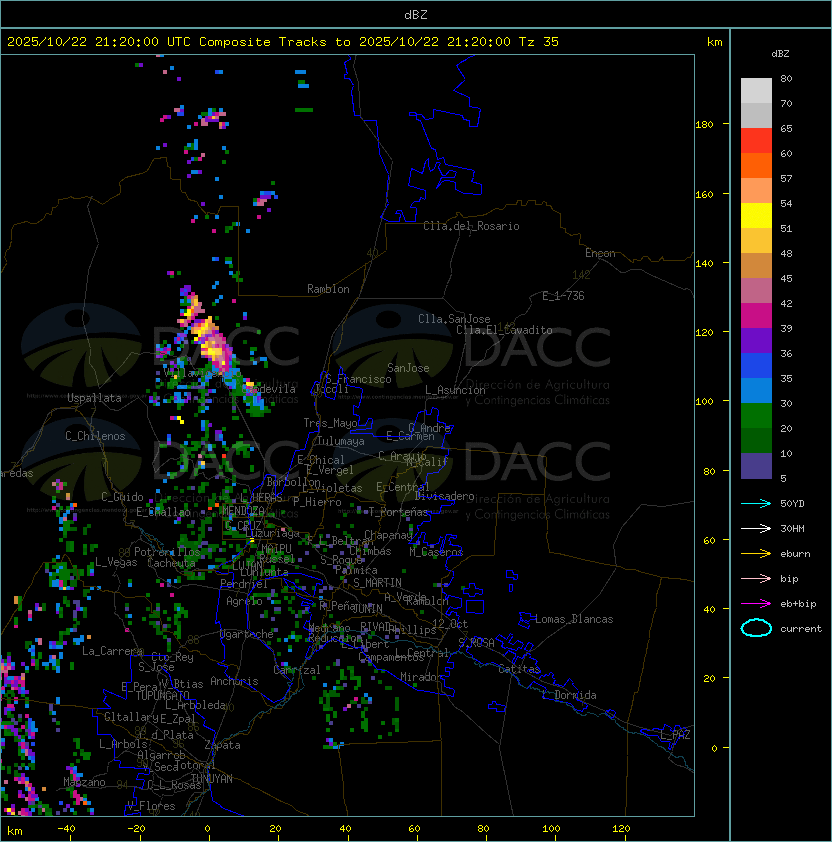Image resolution: width=832 pixels, height=842 pixels.
Task: Click the 'E_1-736' map label
Action: pos(563,296)
